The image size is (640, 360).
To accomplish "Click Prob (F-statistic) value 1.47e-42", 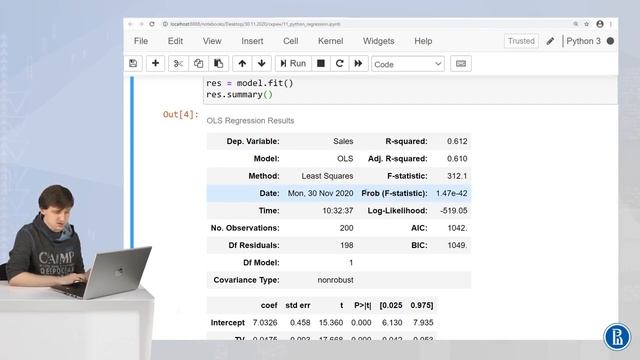I will 451,193.
